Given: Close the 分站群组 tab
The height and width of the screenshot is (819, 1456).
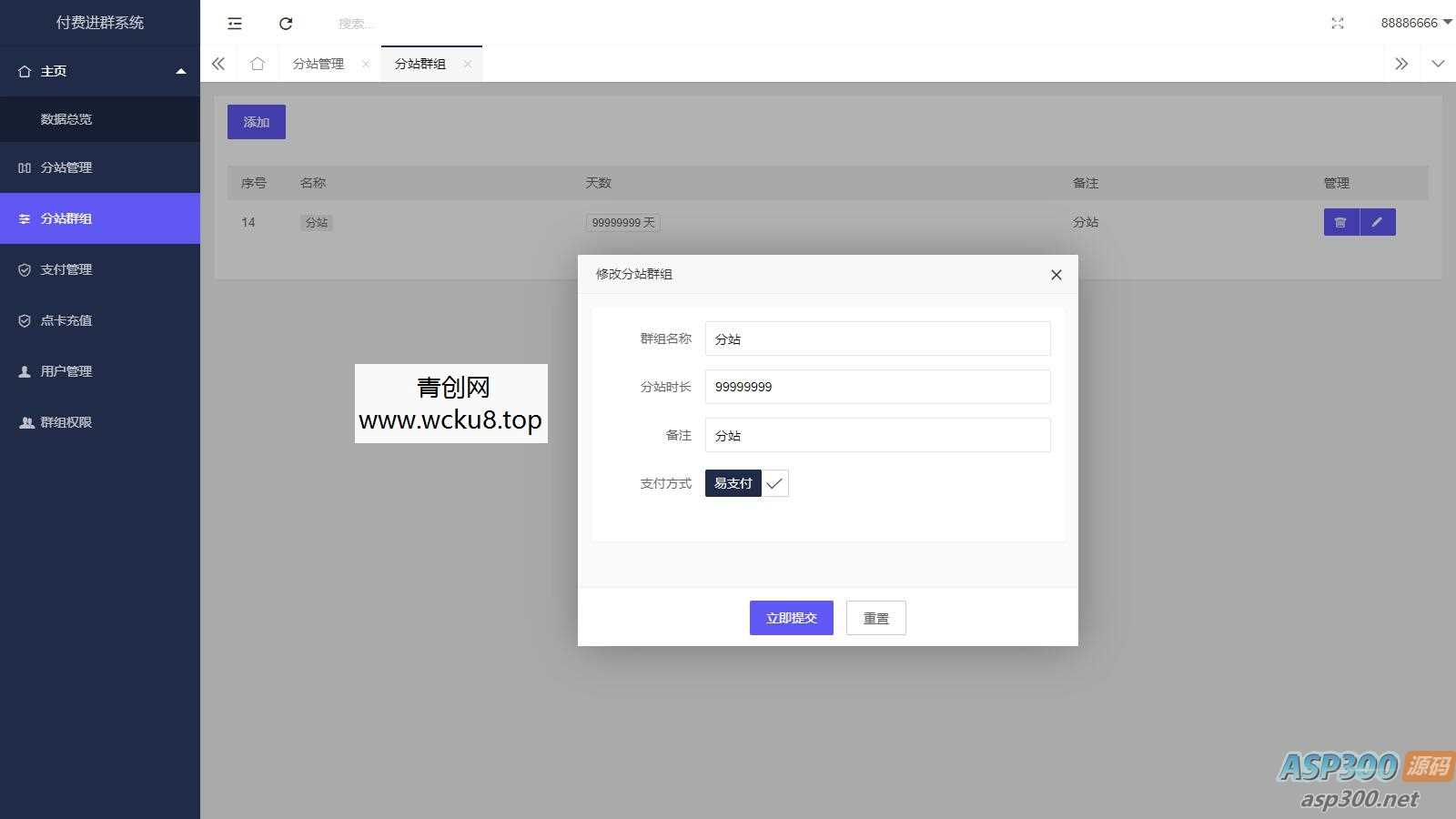Looking at the screenshot, I should point(468,64).
